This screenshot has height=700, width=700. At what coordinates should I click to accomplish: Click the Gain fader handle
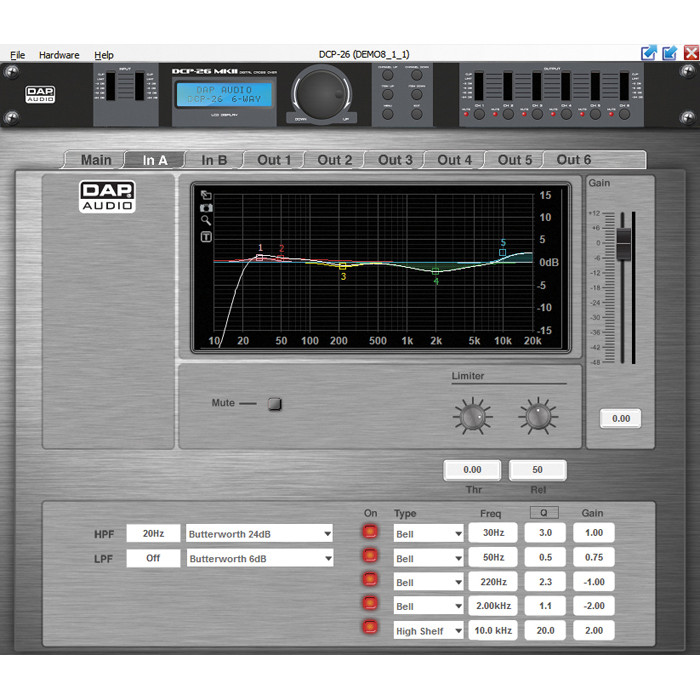click(624, 240)
